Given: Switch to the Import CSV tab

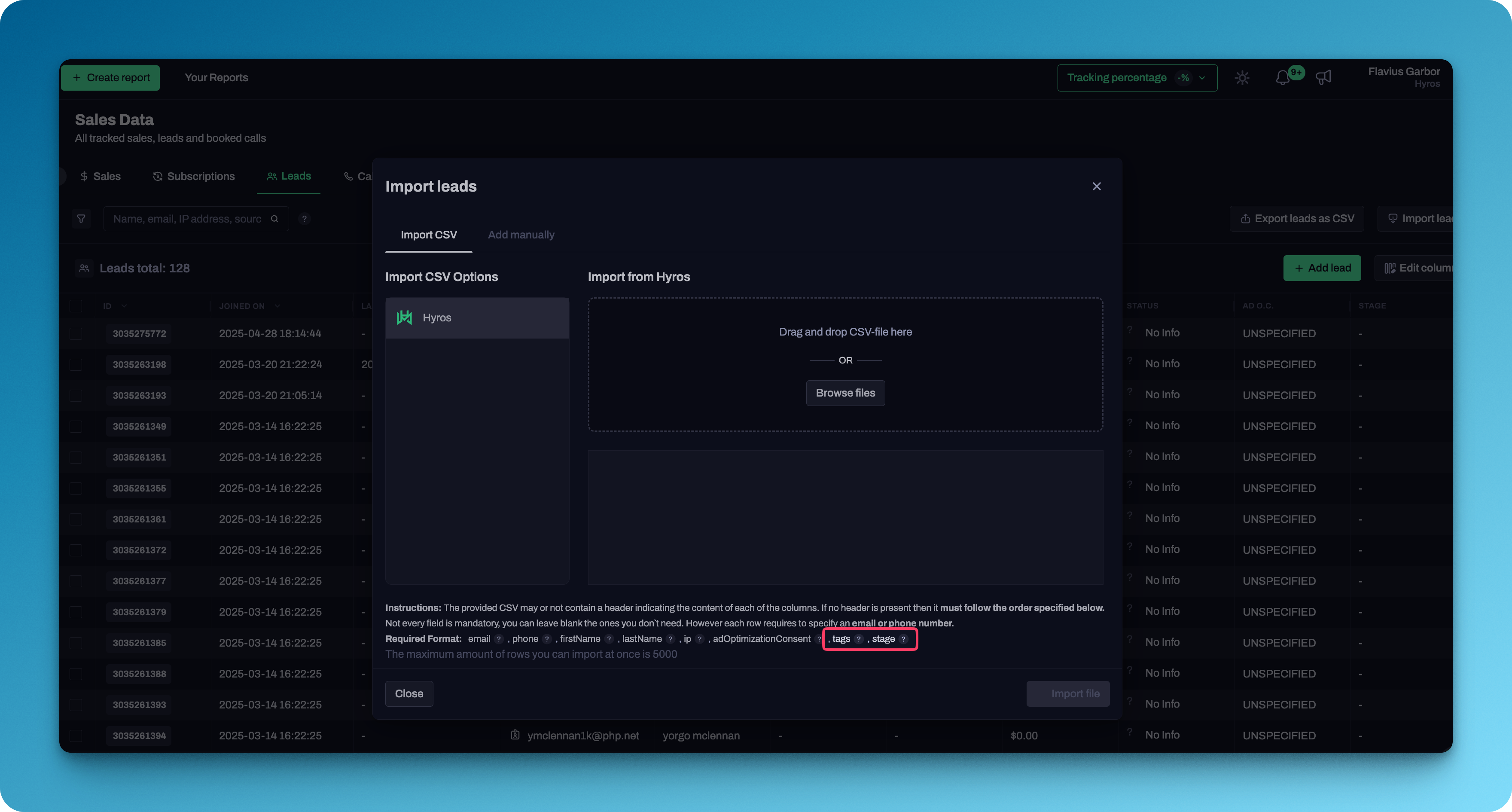Looking at the screenshot, I should coord(429,235).
